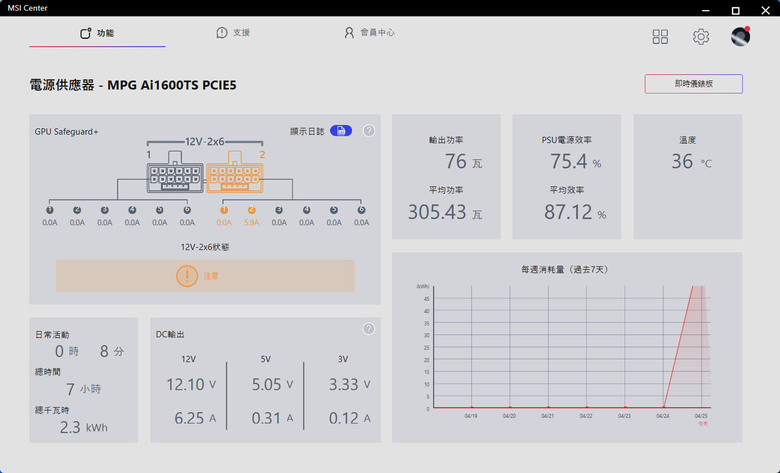Open the 會員中心 tab
Viewport: 780px width, 473px height.
[x=369, y=33]
